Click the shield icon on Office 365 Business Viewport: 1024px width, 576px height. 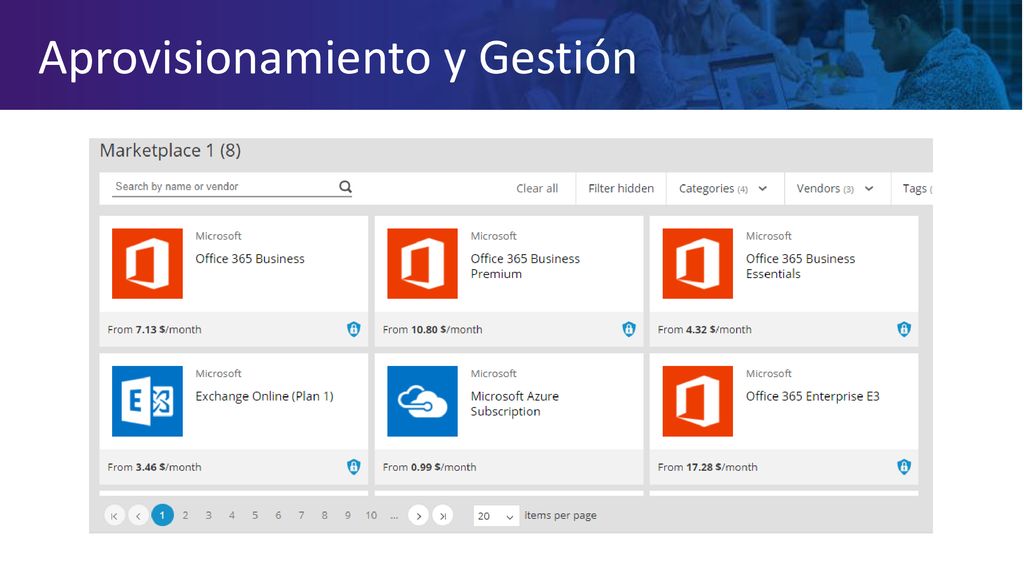(x=353, y=329)
